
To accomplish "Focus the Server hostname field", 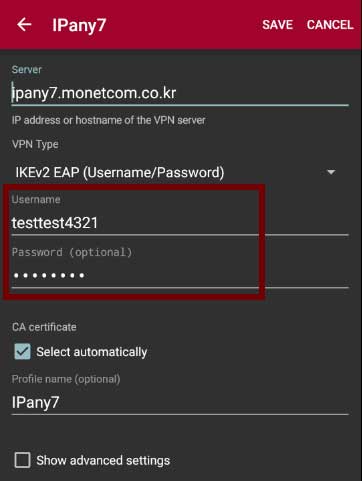I will (x=180, y=93).
